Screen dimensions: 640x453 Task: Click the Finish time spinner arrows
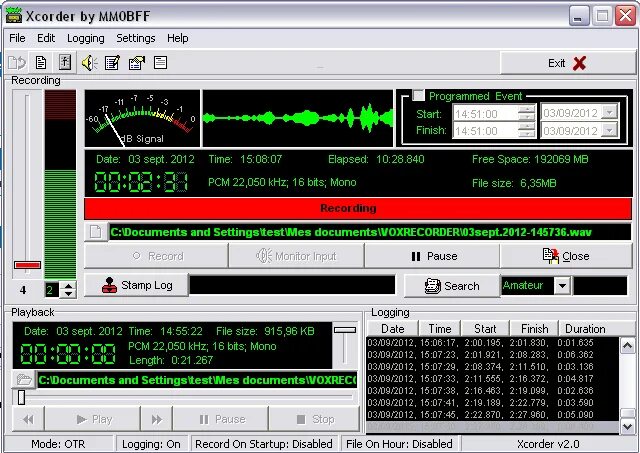click(x=527, y=130)
